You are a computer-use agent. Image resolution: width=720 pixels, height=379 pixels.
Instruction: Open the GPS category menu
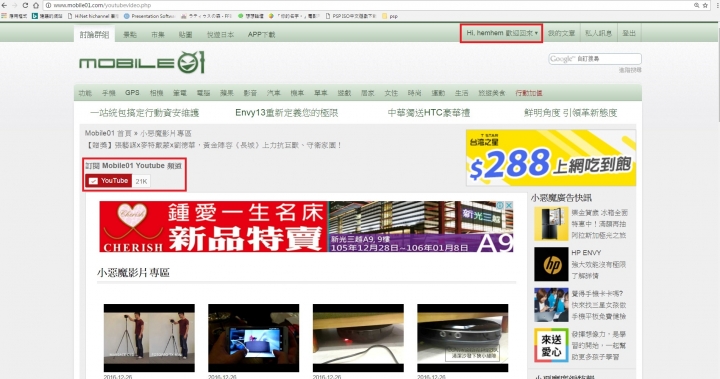(132, 93)
